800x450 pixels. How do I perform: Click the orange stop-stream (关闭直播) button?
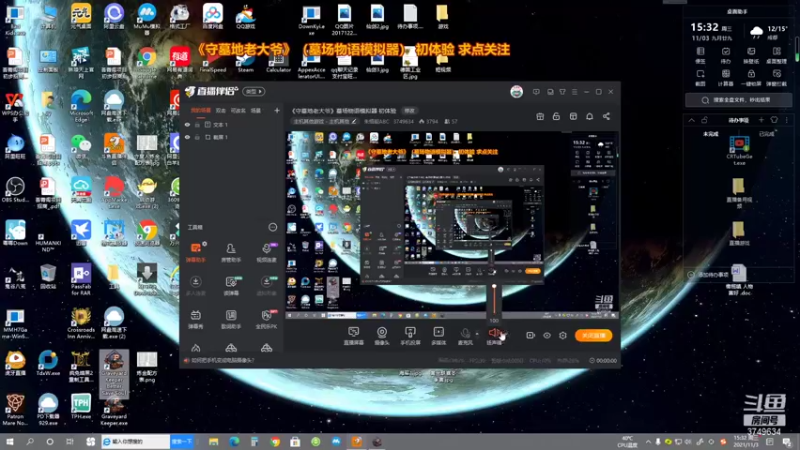(593, 335)
